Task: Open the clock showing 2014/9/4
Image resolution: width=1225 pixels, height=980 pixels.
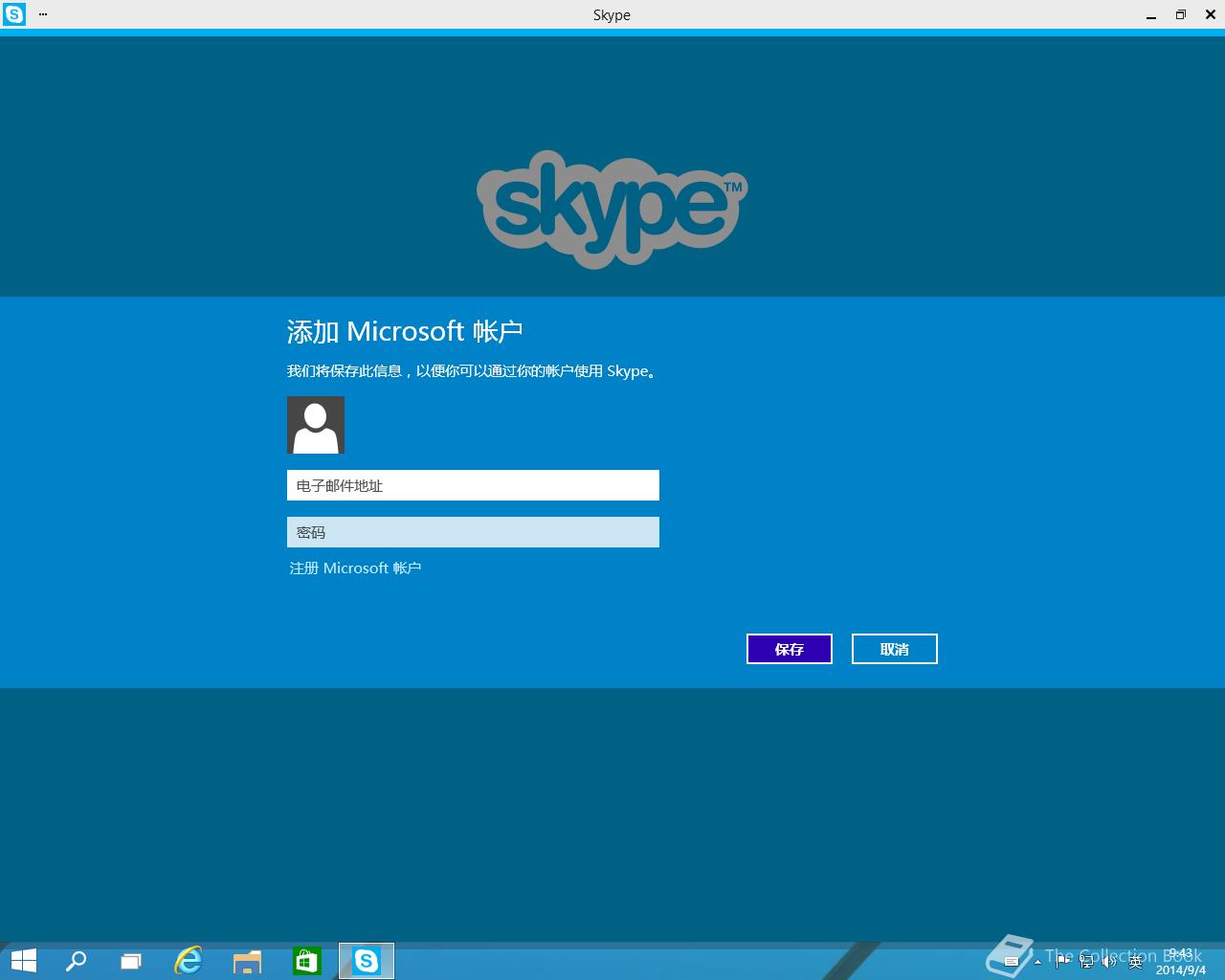Action: pyautogui.click(x=1181, y=962)
